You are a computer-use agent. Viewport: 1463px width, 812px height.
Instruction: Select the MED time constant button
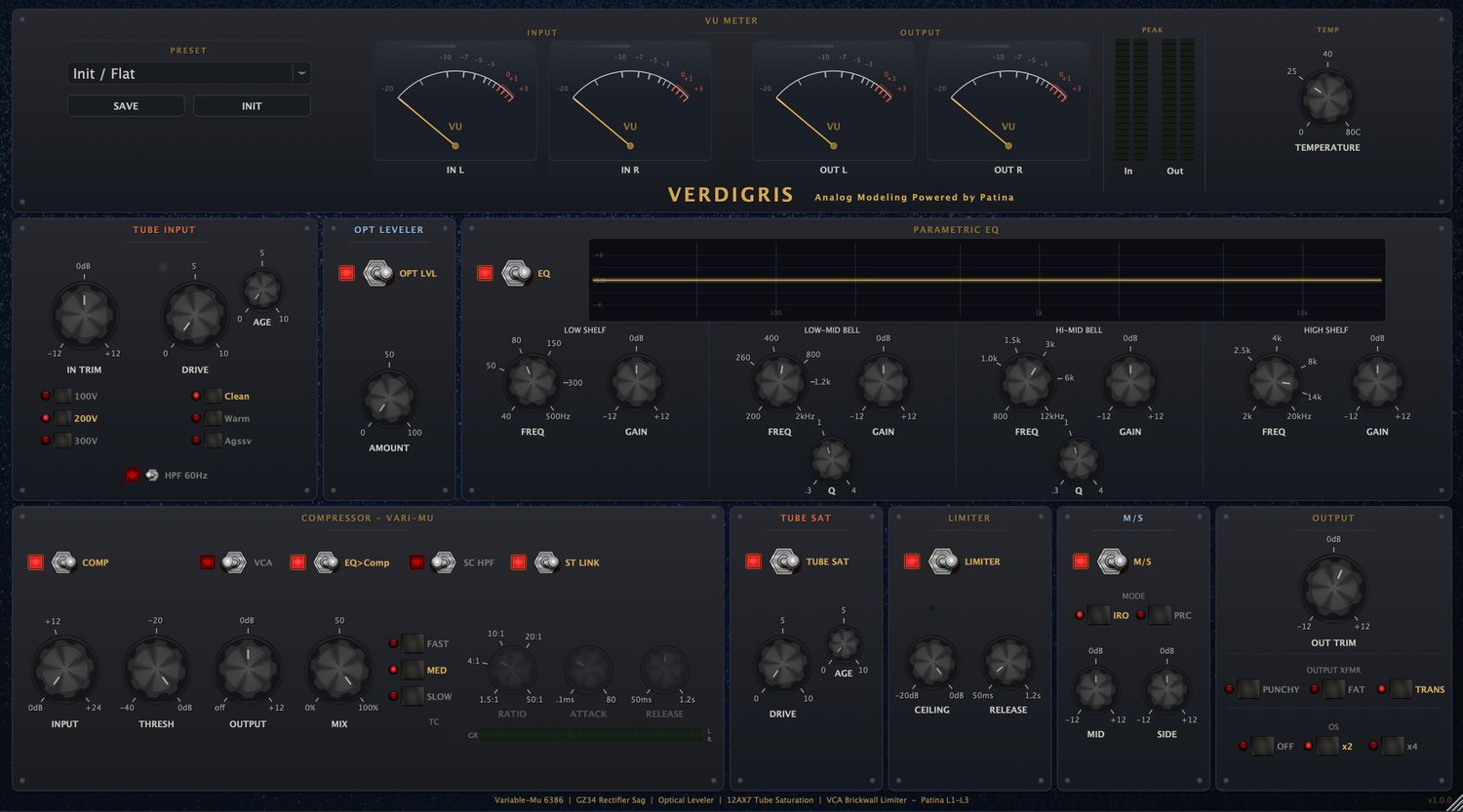[413, 670]
